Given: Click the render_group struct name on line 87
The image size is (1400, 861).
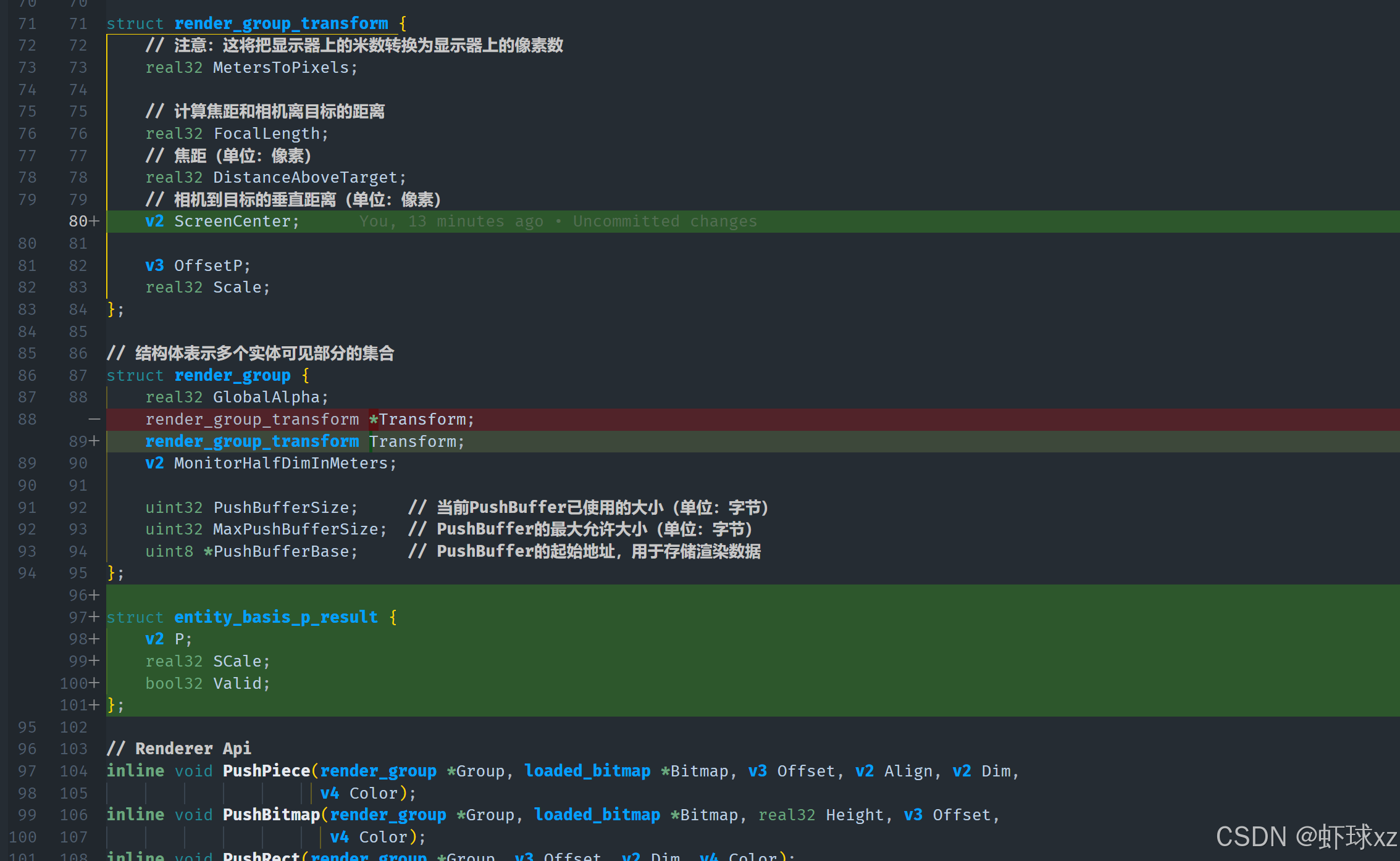Looking at the screenshot, I should 232,375.
